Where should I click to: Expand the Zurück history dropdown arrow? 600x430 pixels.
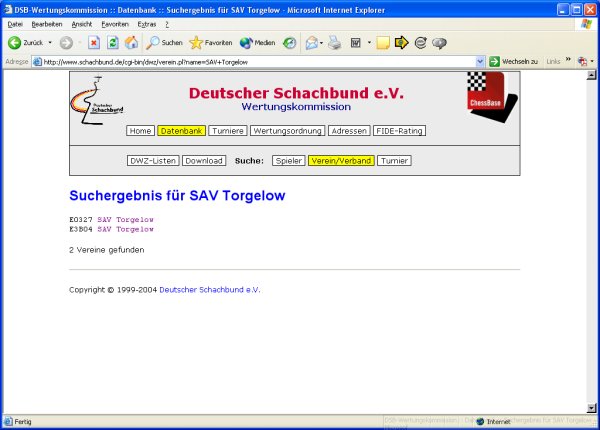[51, 43]
